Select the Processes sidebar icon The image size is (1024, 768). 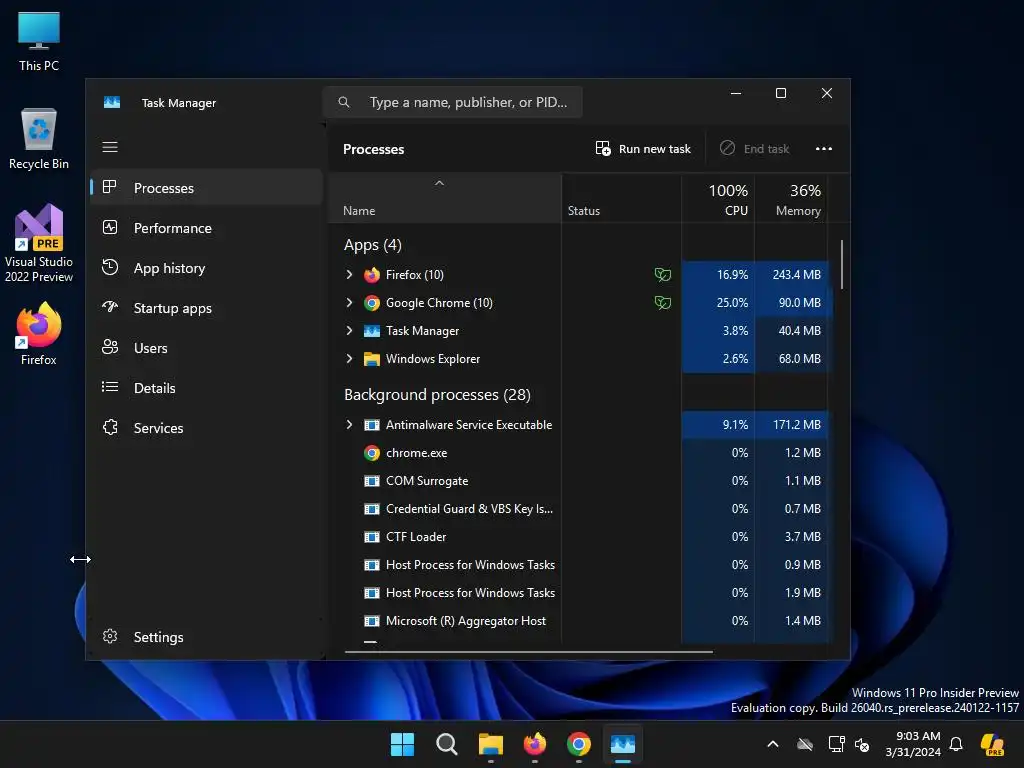tap(110, 187)
